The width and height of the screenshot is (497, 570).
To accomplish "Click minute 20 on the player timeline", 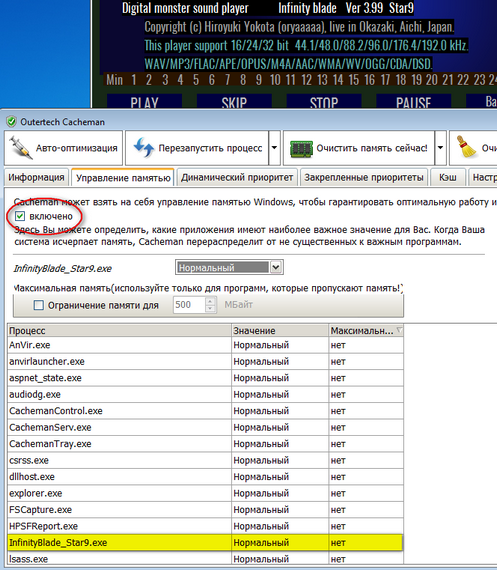I will click(432, 80).
